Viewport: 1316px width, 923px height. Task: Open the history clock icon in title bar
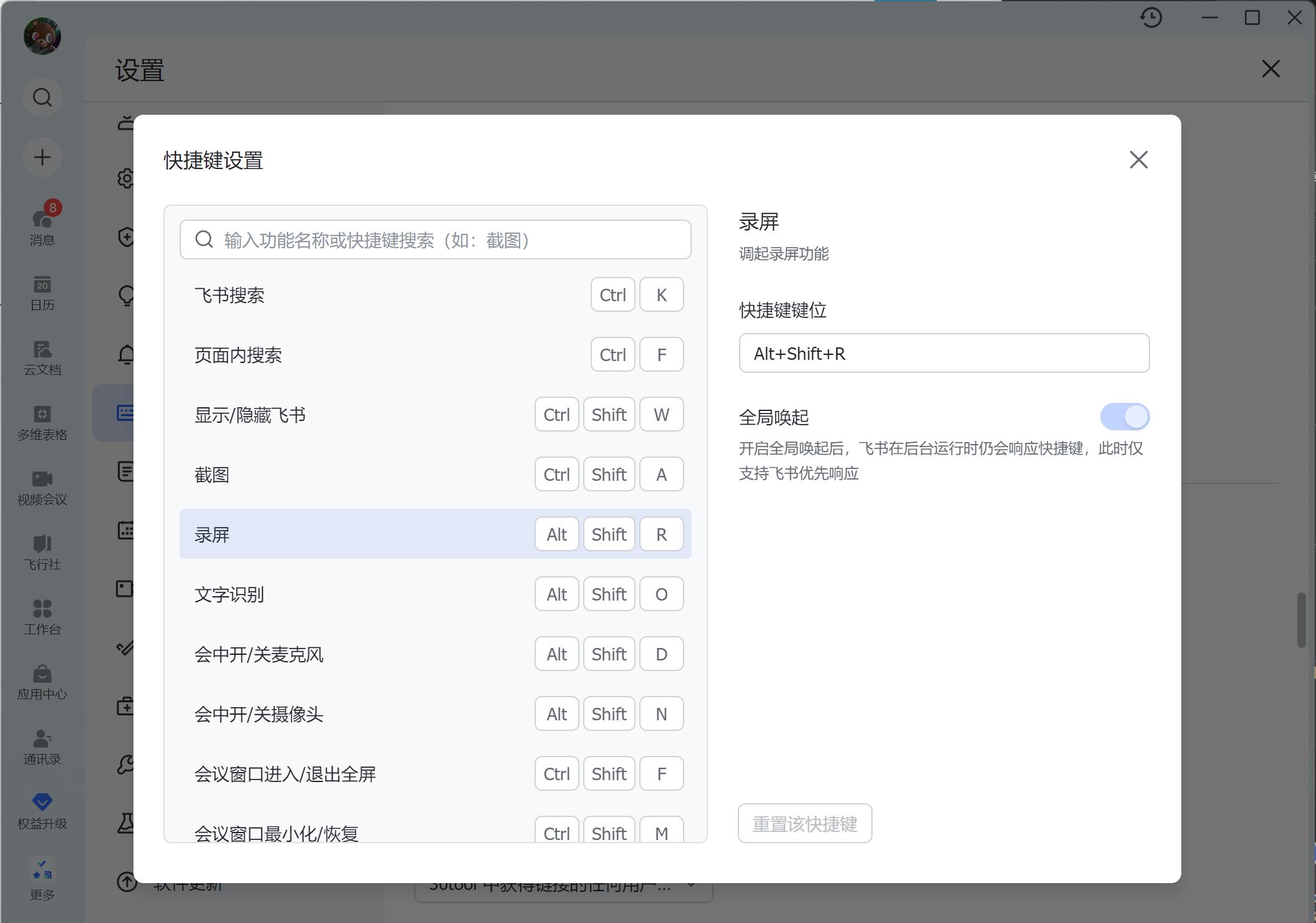tap(1151, 17)
